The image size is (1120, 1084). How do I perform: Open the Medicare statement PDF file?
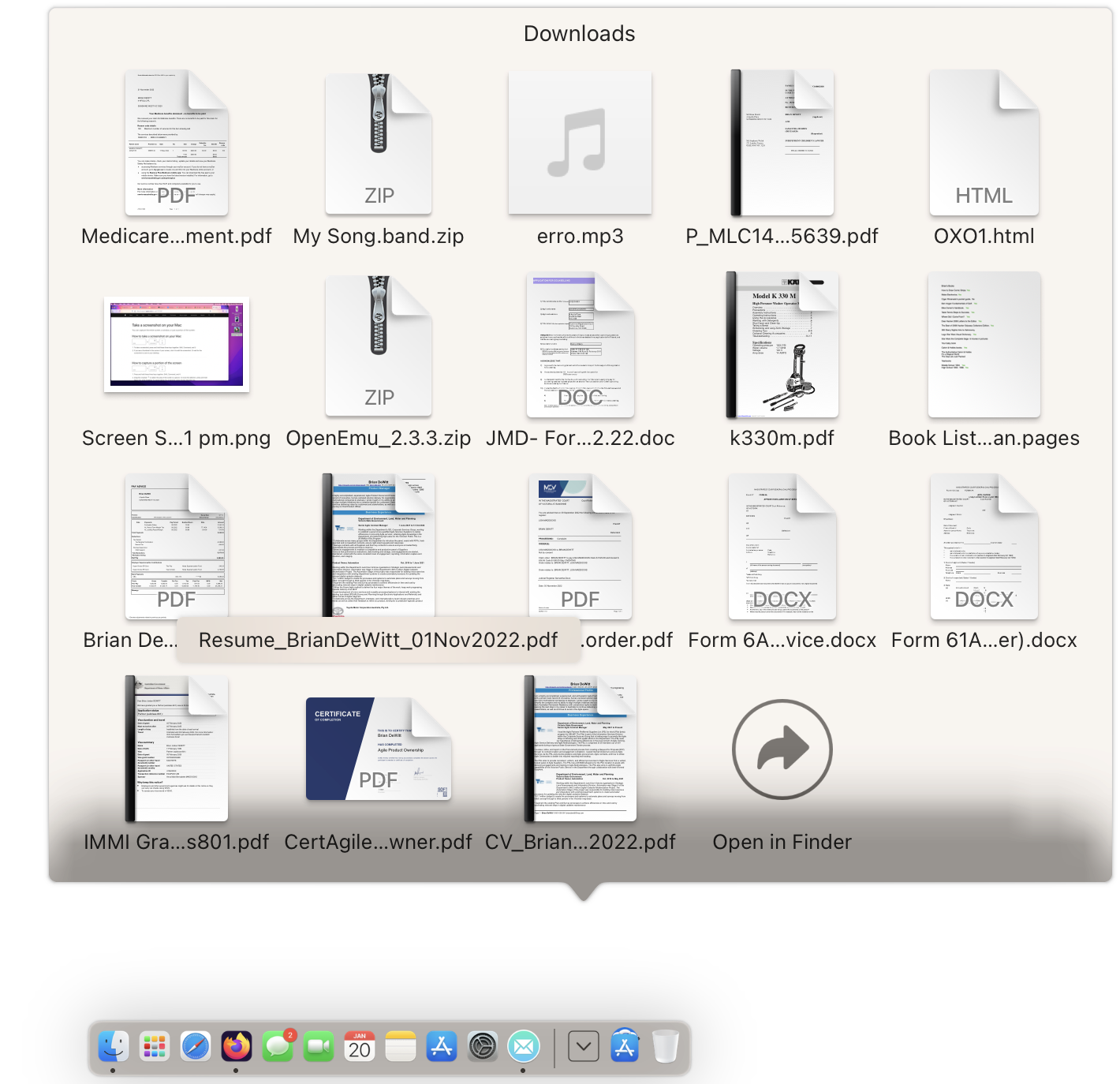(x=177, y=144)
